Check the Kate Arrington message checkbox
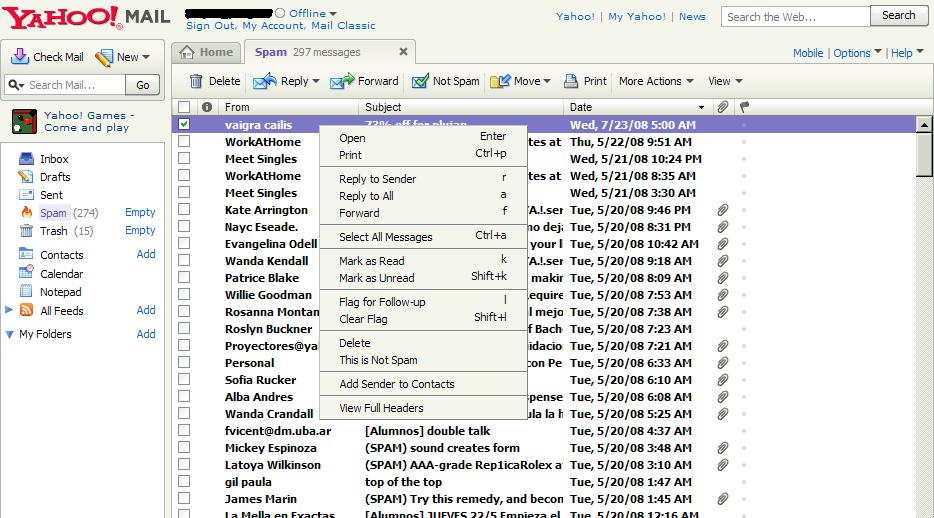 coord(184,210)
